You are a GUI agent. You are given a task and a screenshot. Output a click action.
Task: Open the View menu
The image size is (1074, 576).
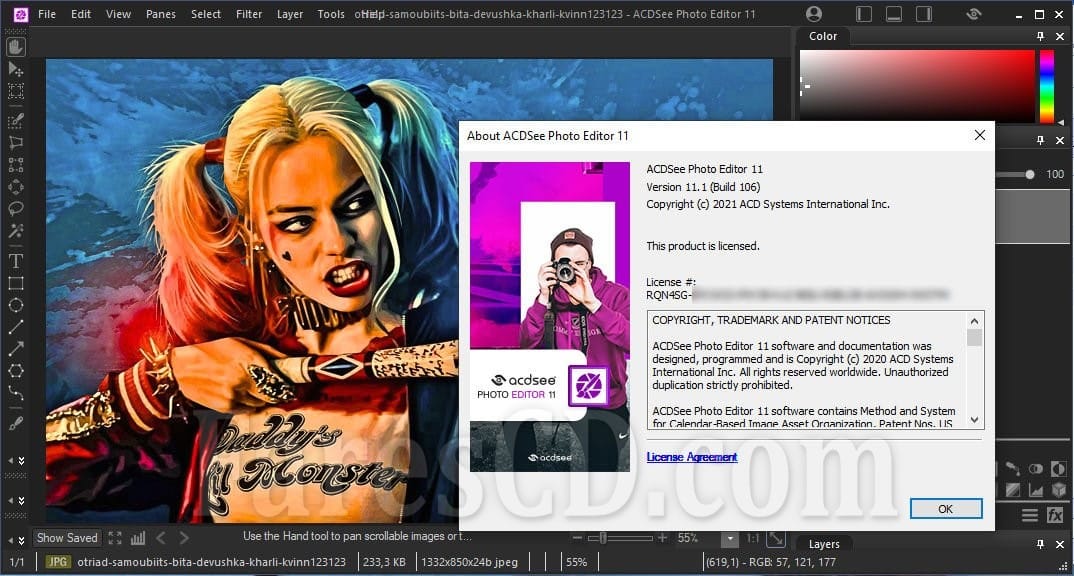118,14
